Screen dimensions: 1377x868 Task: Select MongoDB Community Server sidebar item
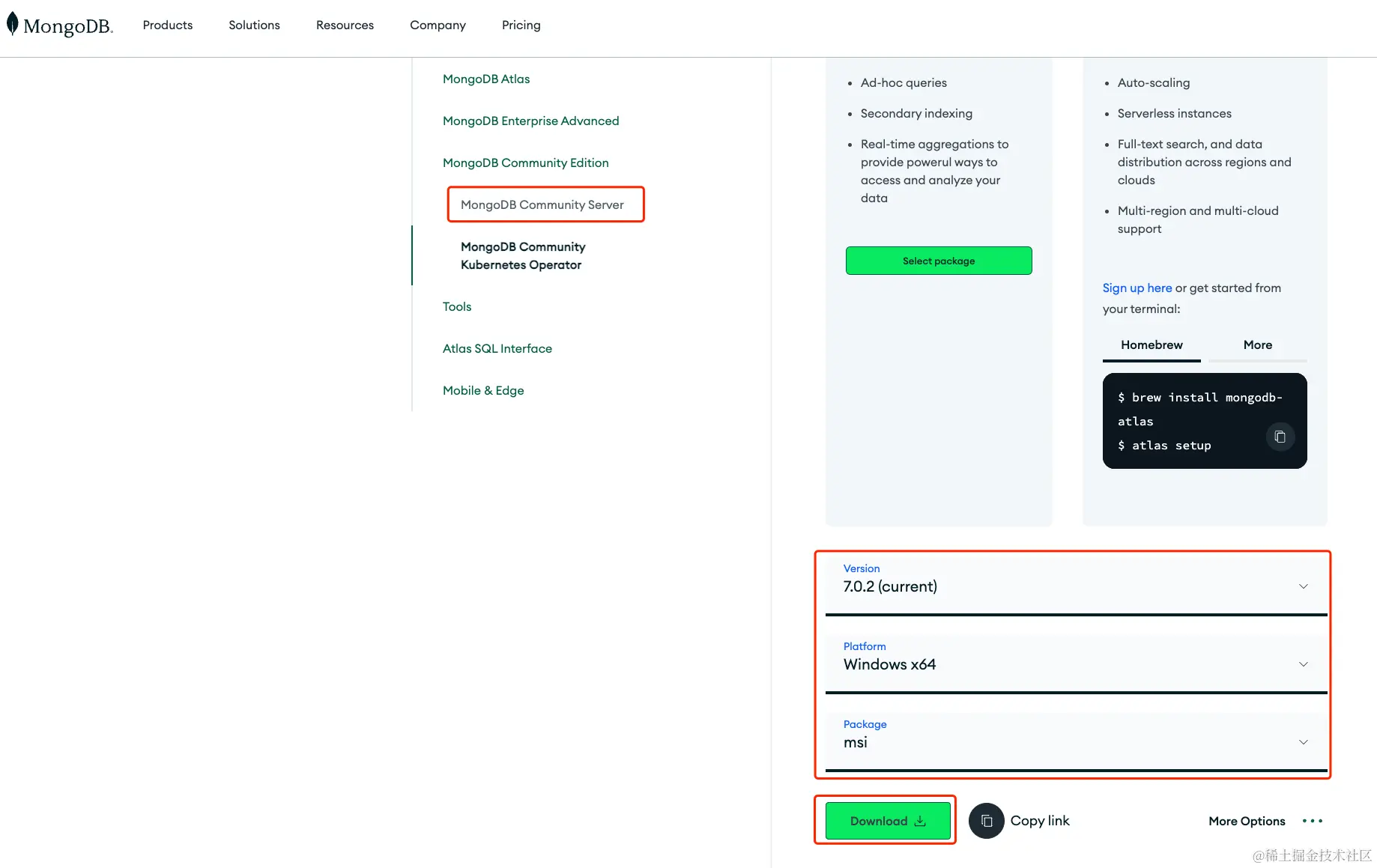coord(542,204)
